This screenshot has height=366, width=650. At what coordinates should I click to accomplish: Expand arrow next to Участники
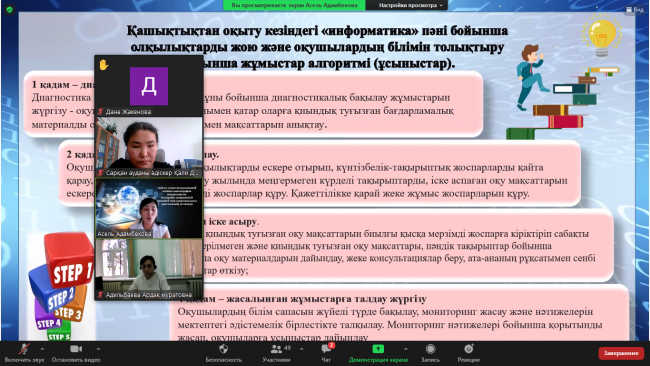(301, 349)
